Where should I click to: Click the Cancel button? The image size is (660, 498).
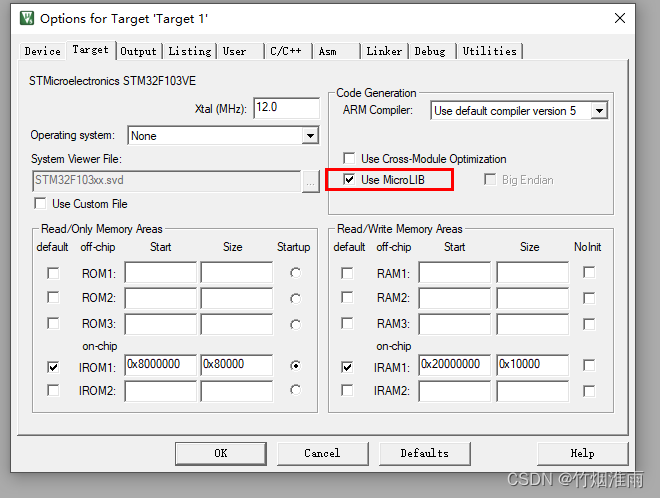coord(323,453)
